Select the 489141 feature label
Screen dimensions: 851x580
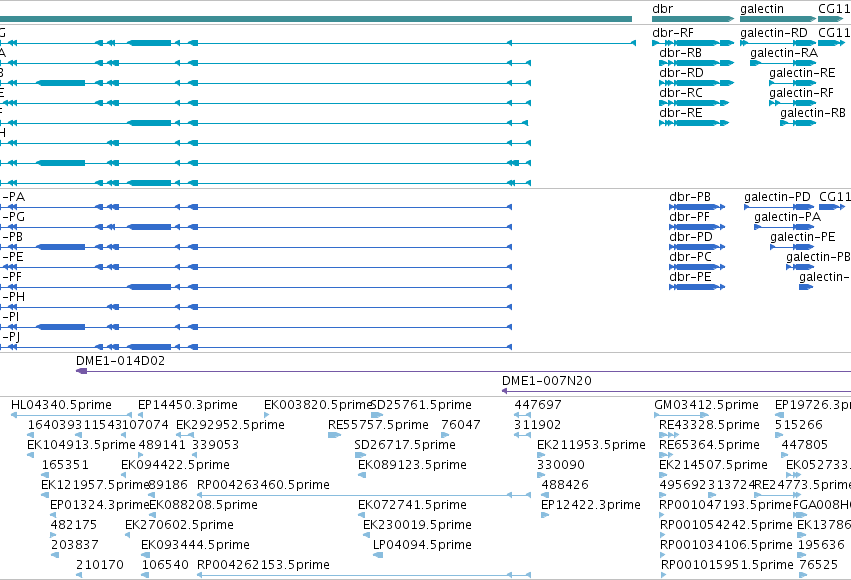162,445
